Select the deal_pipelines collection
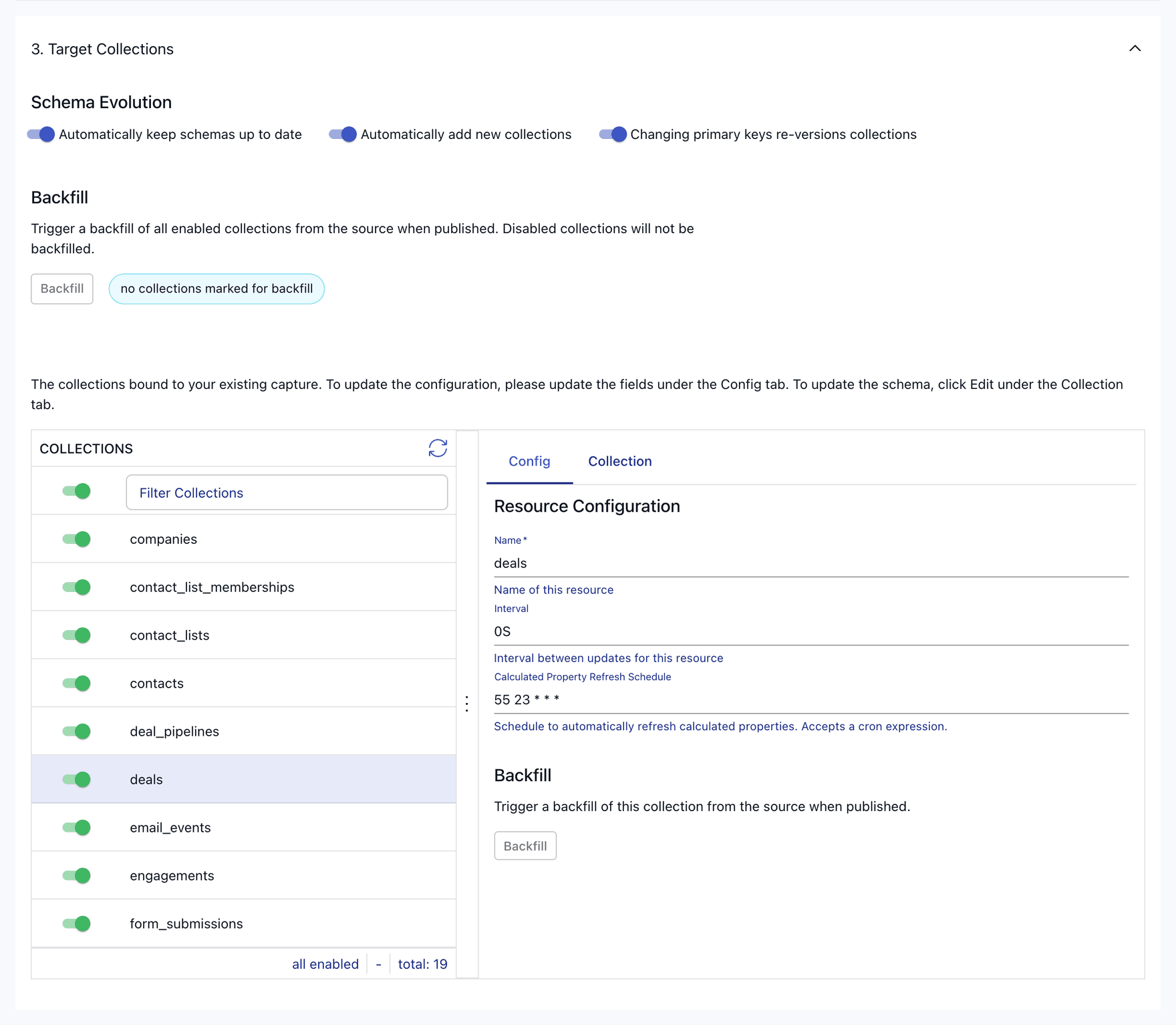This screenshot has height=1025, width=1176. tap(244, 732)
